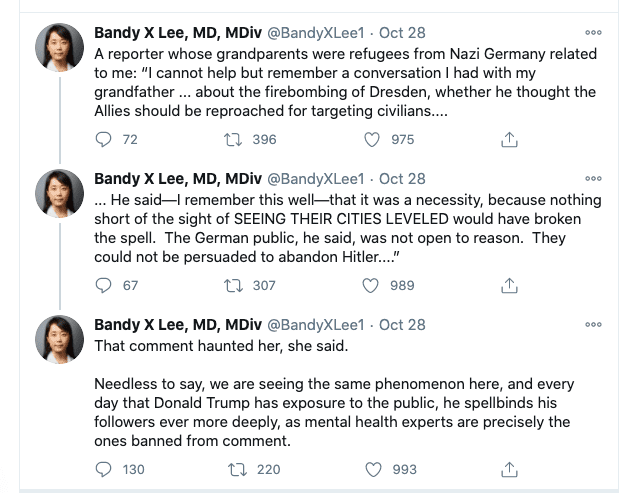Reply to tweet with 130 comments

103,469
